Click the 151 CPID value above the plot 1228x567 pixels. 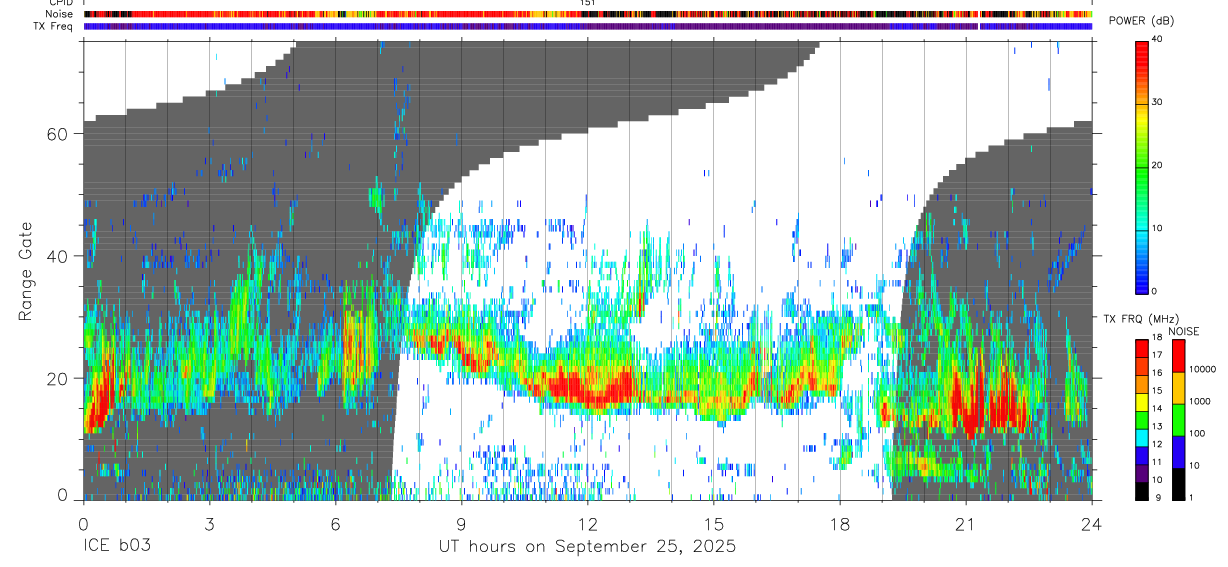coord(588,3)
